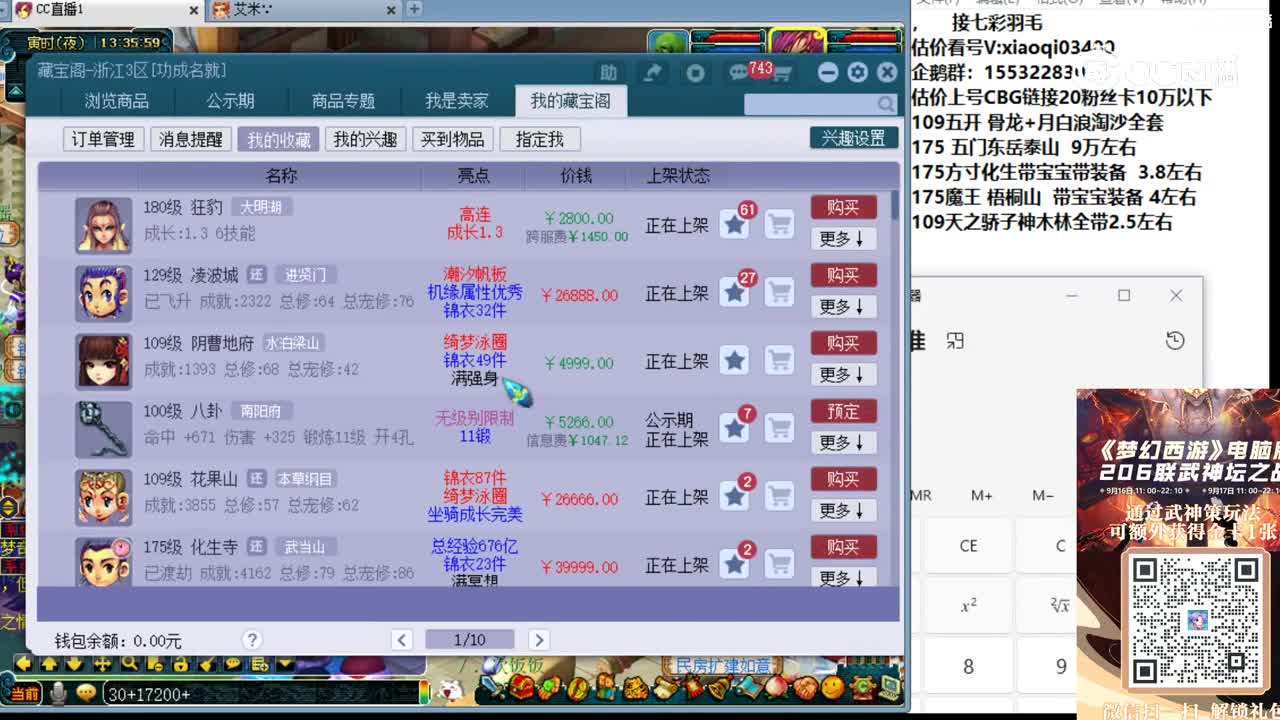Add 180级 狂豹 to cart icon
This screenshot has width=1280, height=720.
click(x=780, y=225)
